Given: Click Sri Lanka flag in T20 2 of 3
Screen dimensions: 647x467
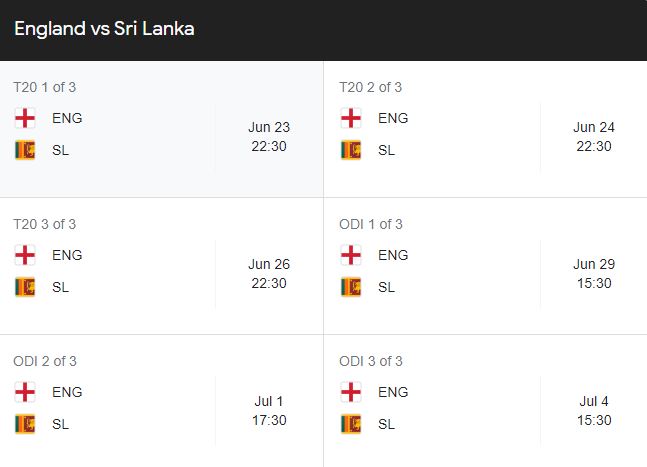Looking at the screenshot, I should [351, 150].
